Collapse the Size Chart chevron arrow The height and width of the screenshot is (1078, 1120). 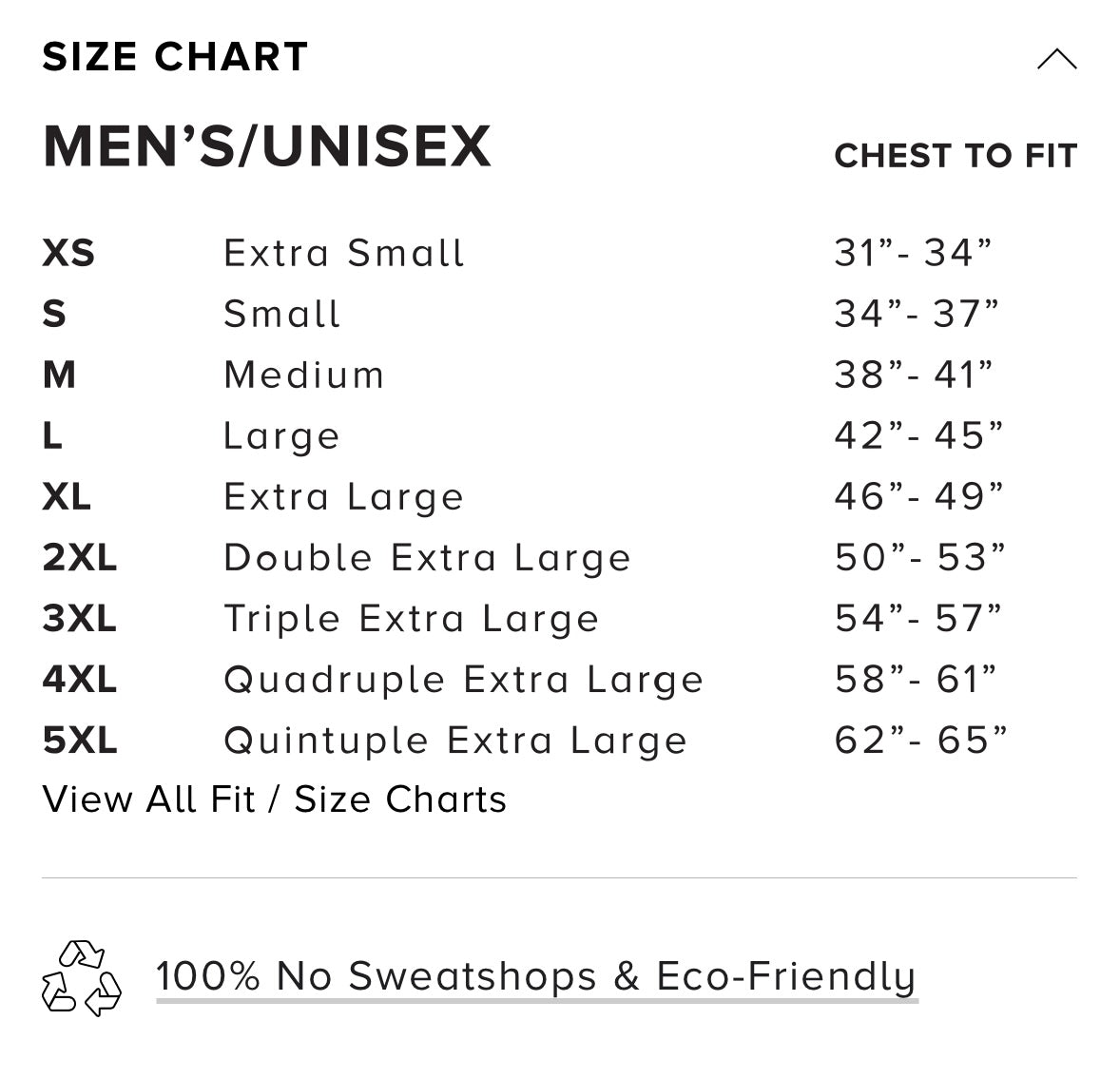(1056, 60)
